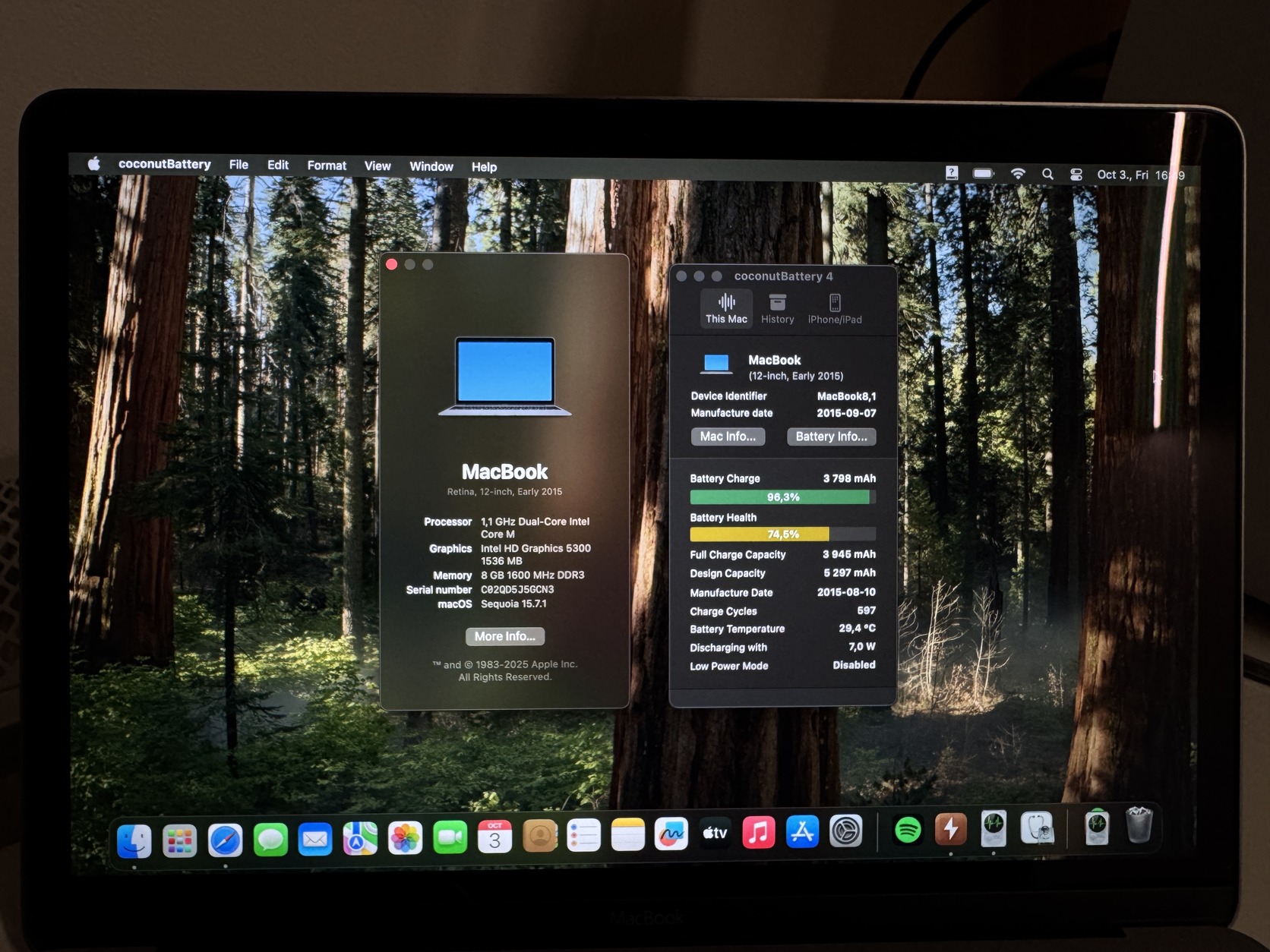Open the View menu
This screenshot has width=1270, height=952.
click(x=378, y=166)
